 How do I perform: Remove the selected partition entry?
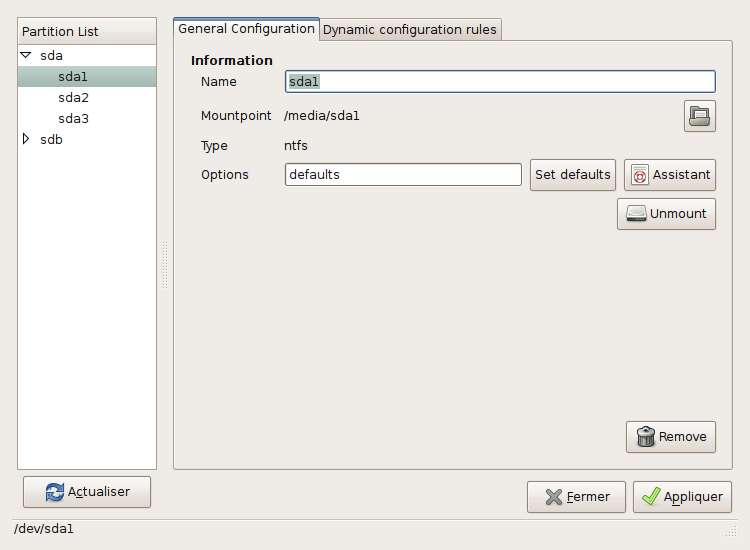pyautogui.click(x=671, y=437)
